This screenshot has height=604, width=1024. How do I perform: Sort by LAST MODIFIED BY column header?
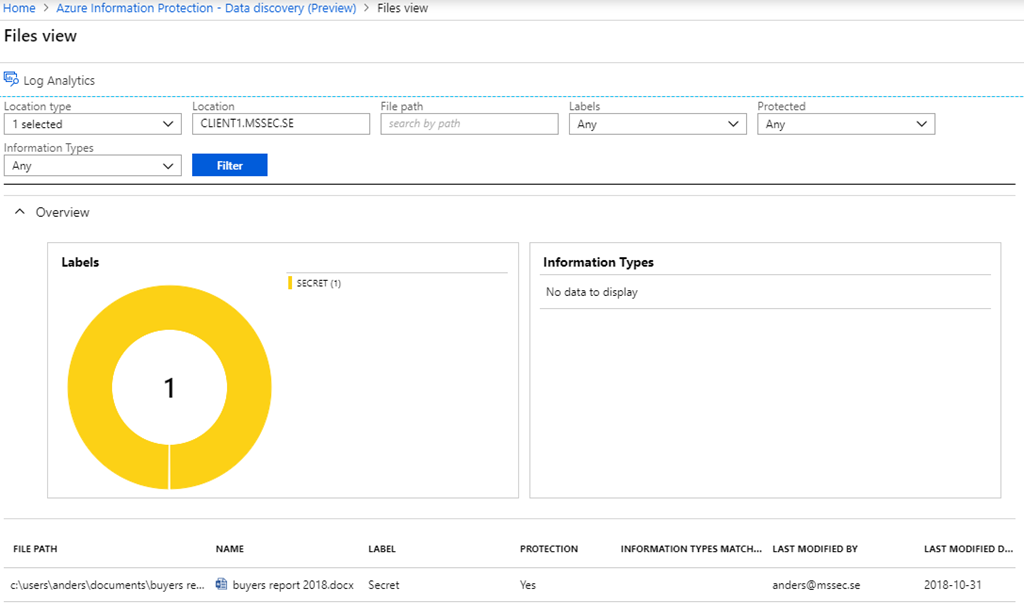[815, 549]
